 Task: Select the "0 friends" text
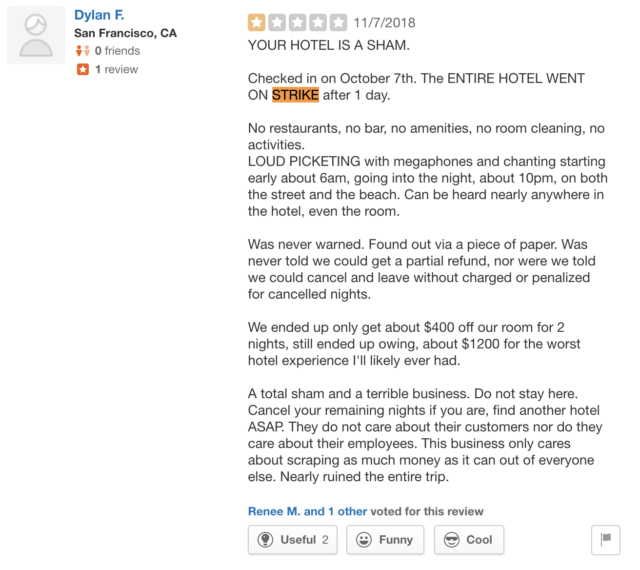117,51
